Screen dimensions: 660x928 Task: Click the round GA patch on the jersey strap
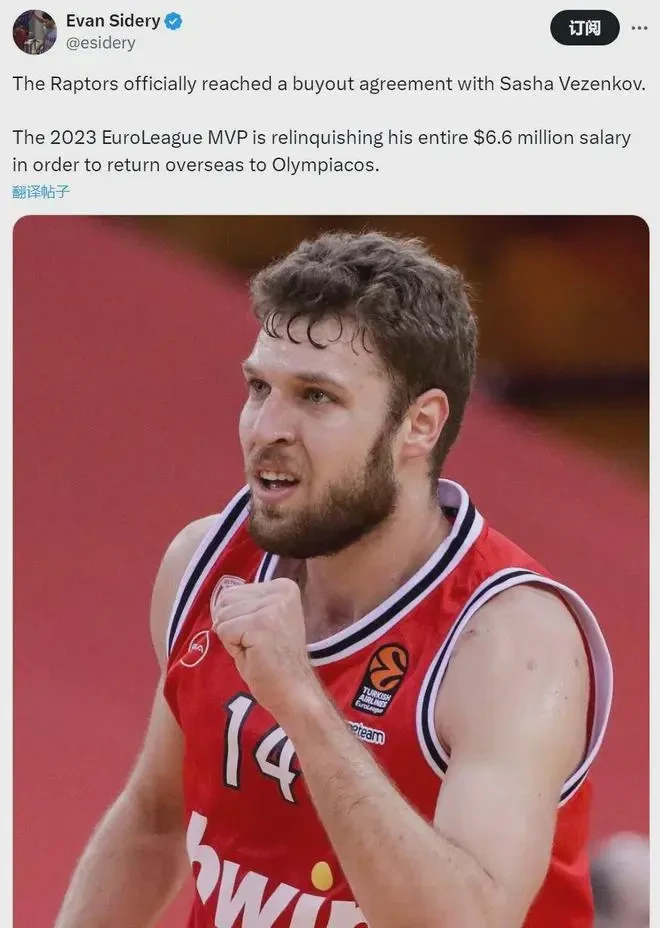195,649
